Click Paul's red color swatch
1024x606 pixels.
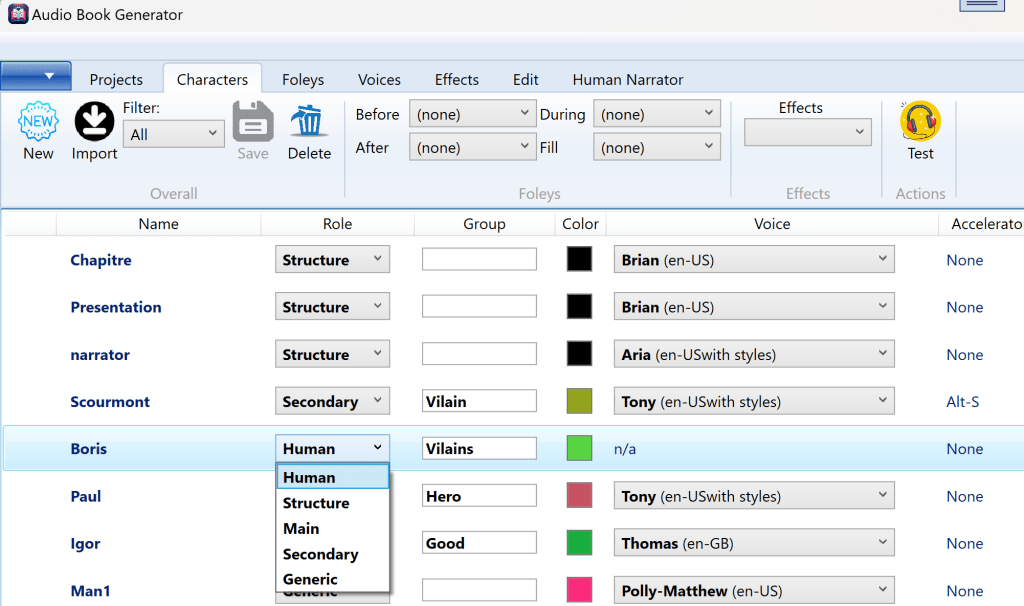click(x=580, y=496)
